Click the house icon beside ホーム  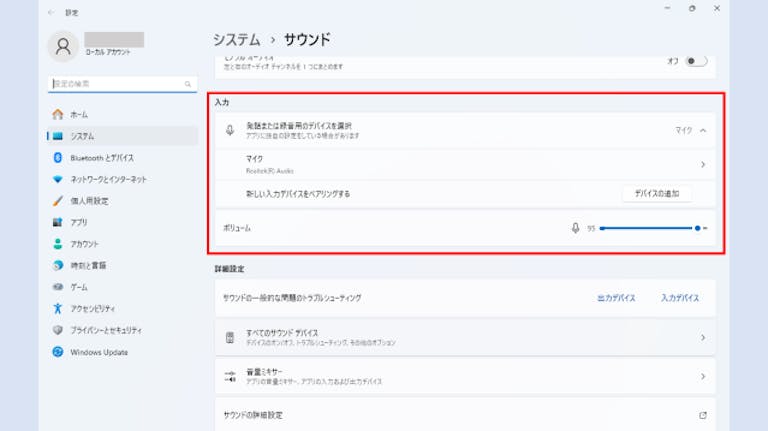pyautogui.click(x=58, y=115)
